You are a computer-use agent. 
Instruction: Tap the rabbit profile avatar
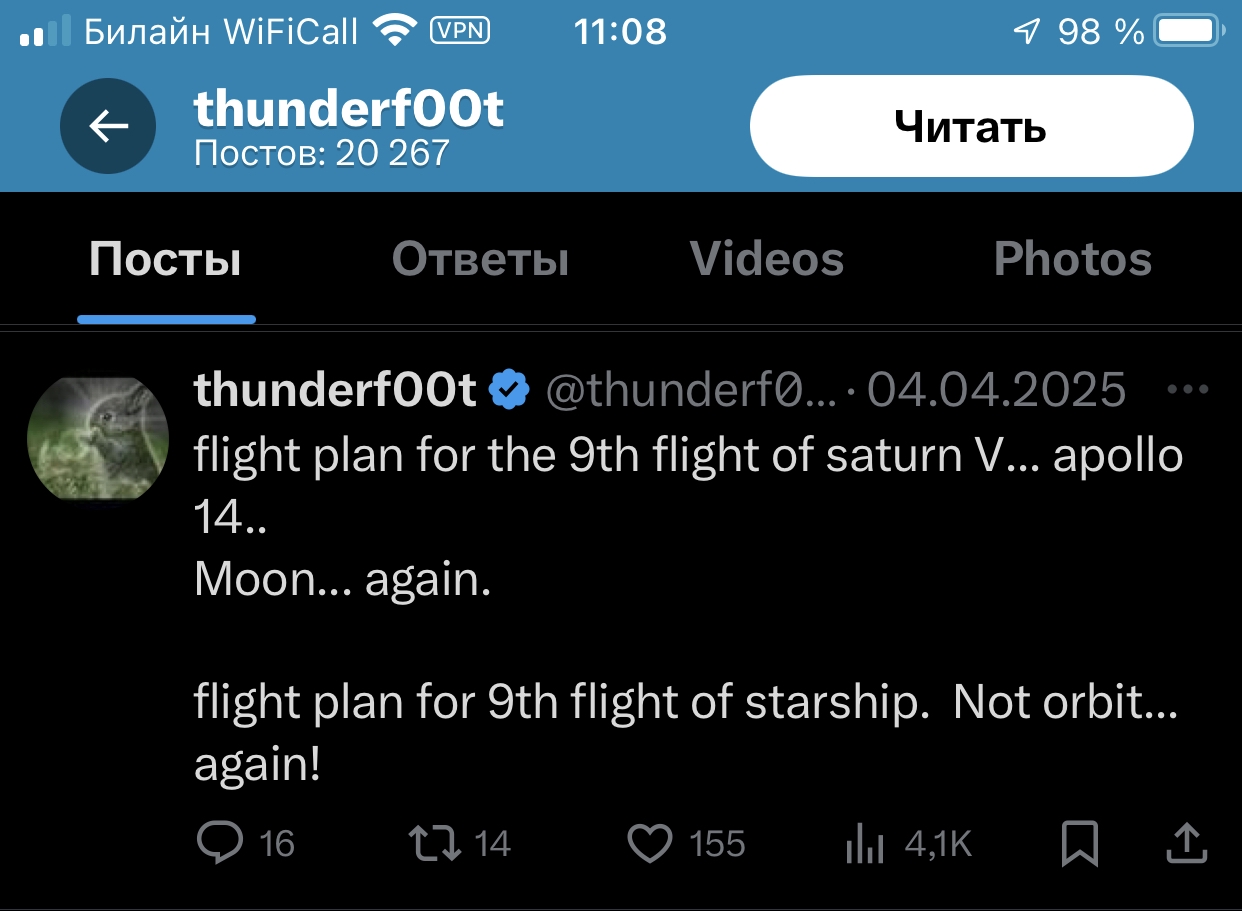click(97, 439)
